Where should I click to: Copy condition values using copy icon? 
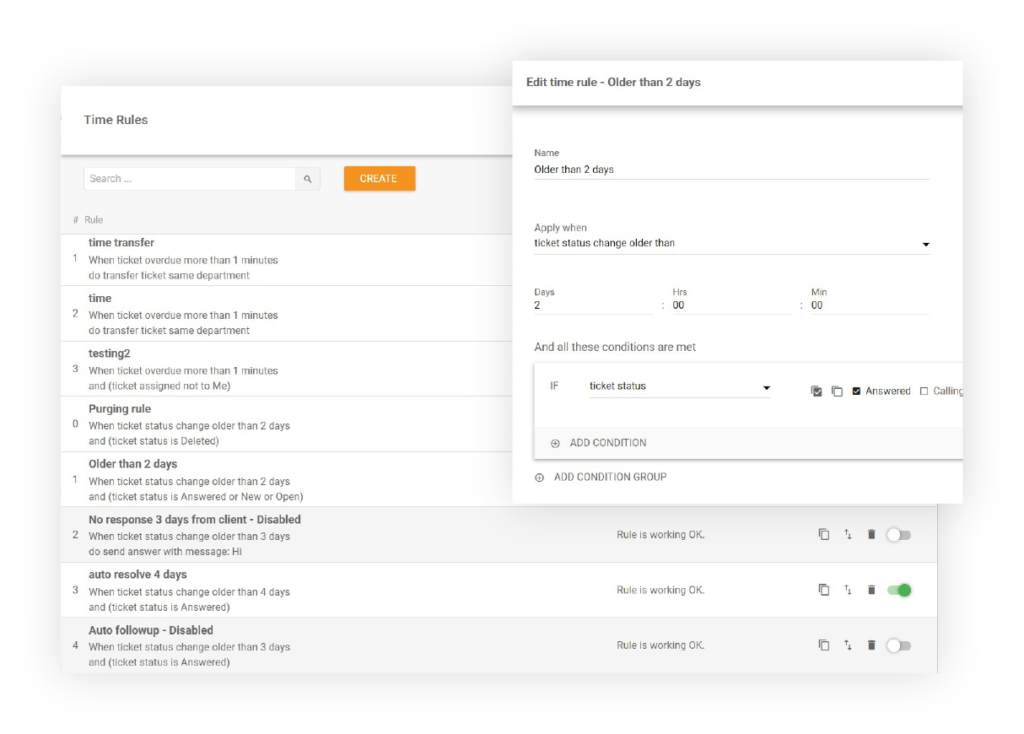(839, 388)
